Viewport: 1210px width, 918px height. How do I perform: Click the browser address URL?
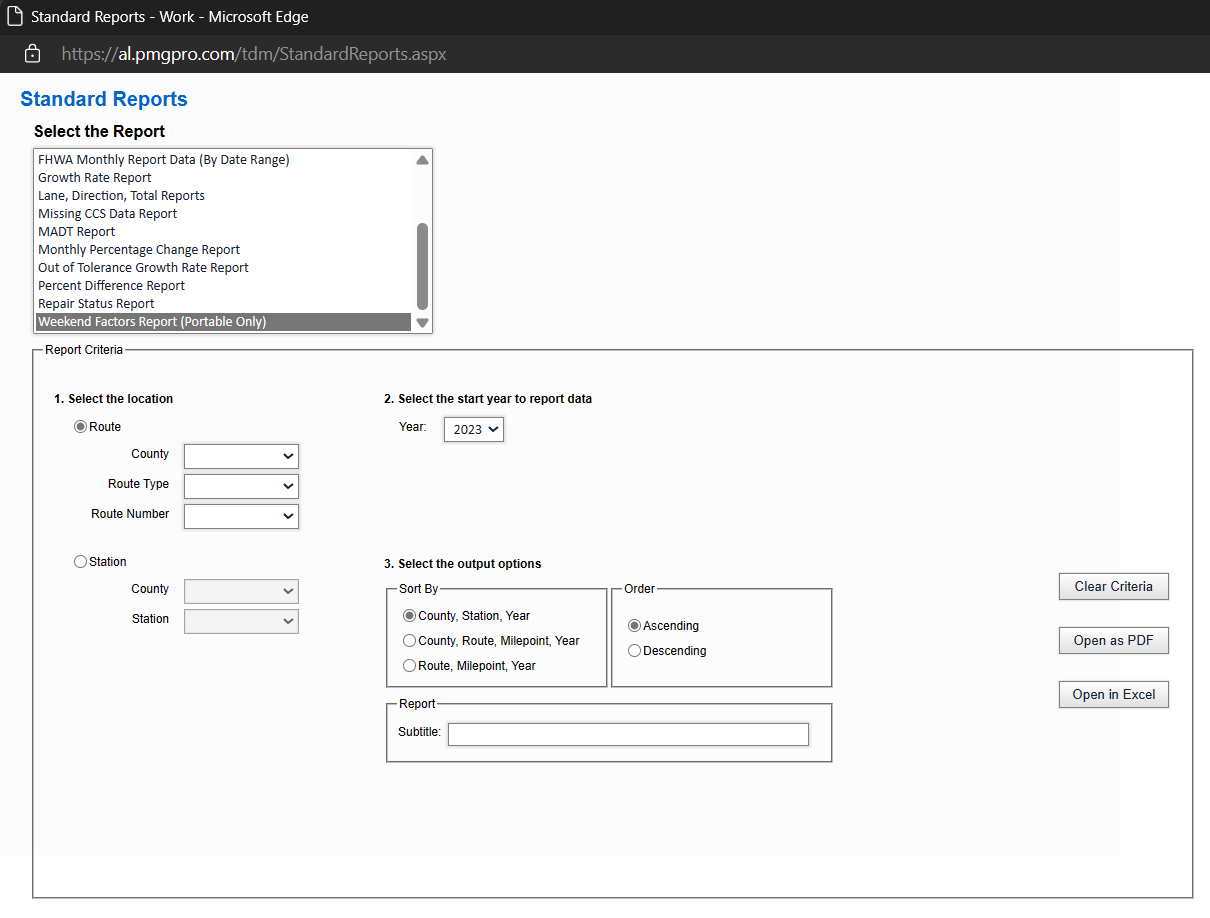pyautogui.click(x=254, y=54)
